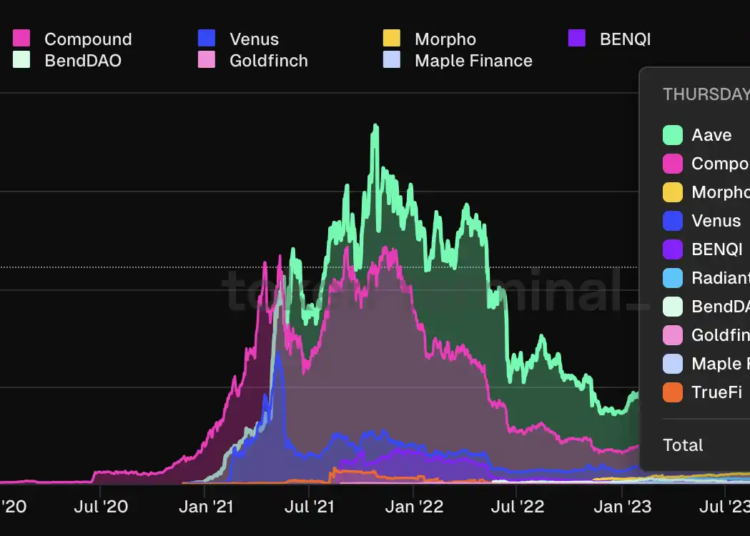The height and width of the screenshot is (536, 750).
Task: Click the blue Venus swatch in top legend
Action: [x=207, y=39]
